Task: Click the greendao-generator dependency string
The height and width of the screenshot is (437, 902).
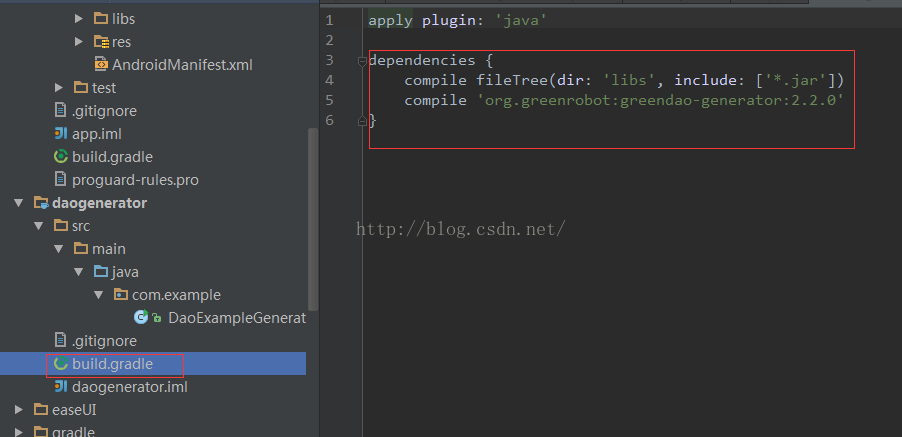Action: click(660, 101)
